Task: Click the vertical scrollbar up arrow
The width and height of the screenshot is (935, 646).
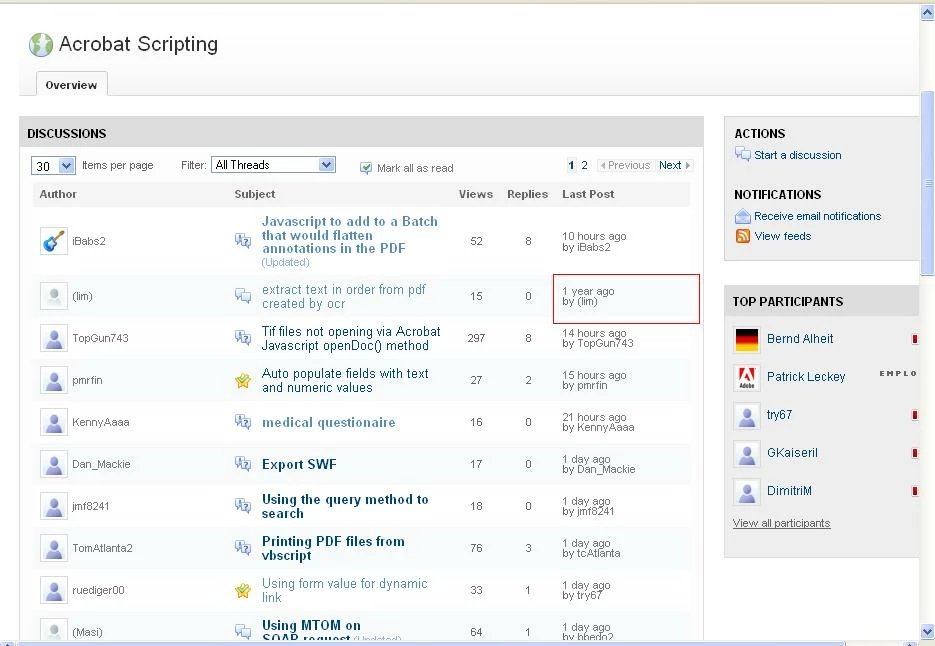Action: [927, 13]
